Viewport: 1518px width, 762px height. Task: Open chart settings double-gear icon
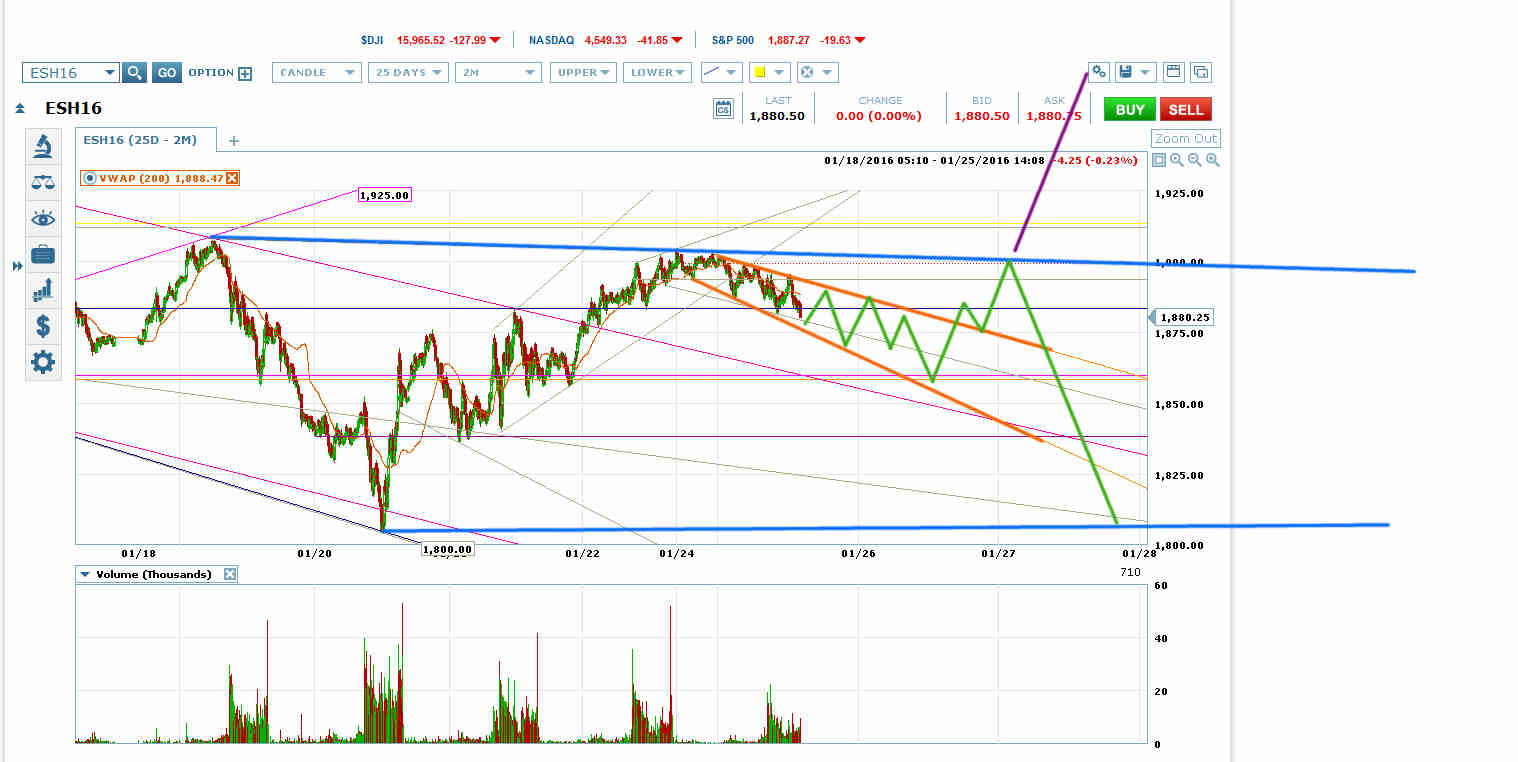pyautogui.click(x=1099, y=72)
